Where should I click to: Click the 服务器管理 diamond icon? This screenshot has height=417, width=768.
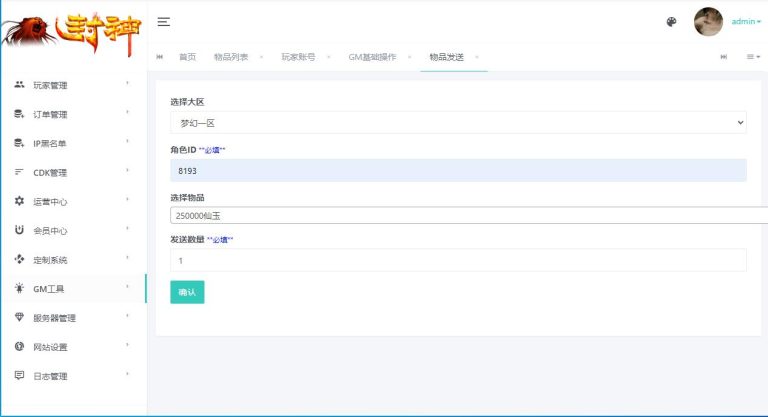click(x=19, y=317)
